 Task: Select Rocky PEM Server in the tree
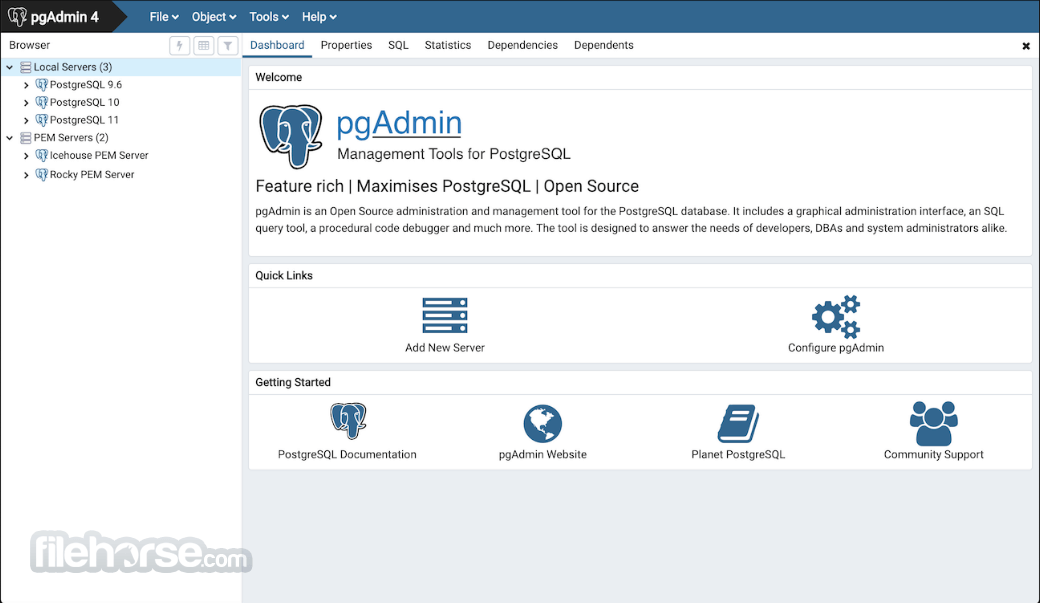[92, 174]
